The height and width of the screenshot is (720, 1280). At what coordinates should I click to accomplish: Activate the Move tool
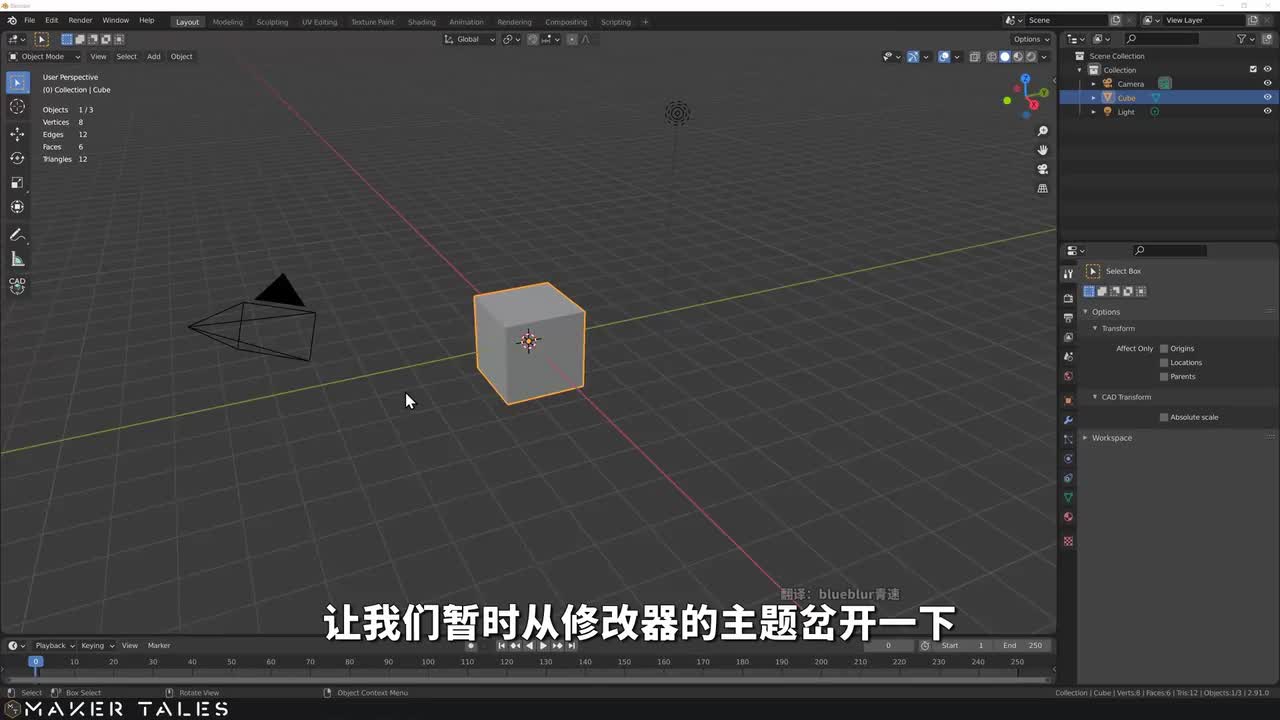click(x=17, y=134)
